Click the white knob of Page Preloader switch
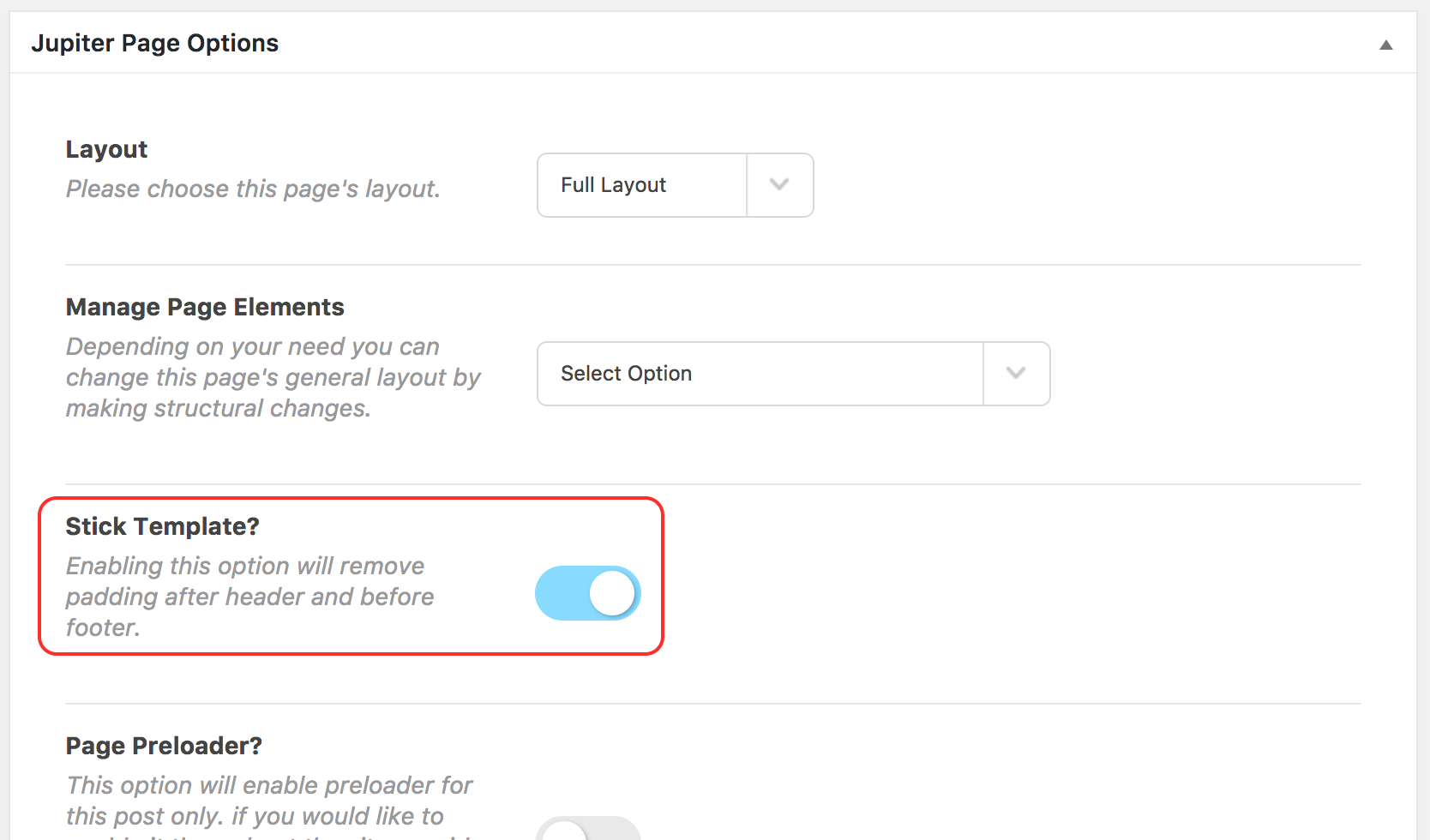Image resolution: width=1430 pixels, height=840 pixels. tap(565, 833)
